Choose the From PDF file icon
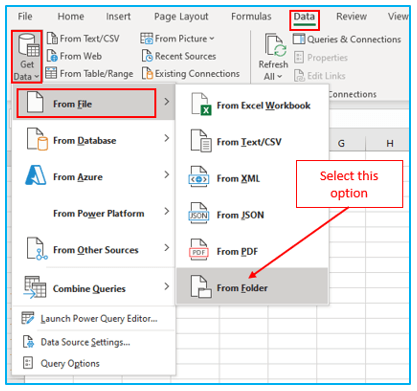This screenshot has height=391, width=417. (x=199, y=250)
